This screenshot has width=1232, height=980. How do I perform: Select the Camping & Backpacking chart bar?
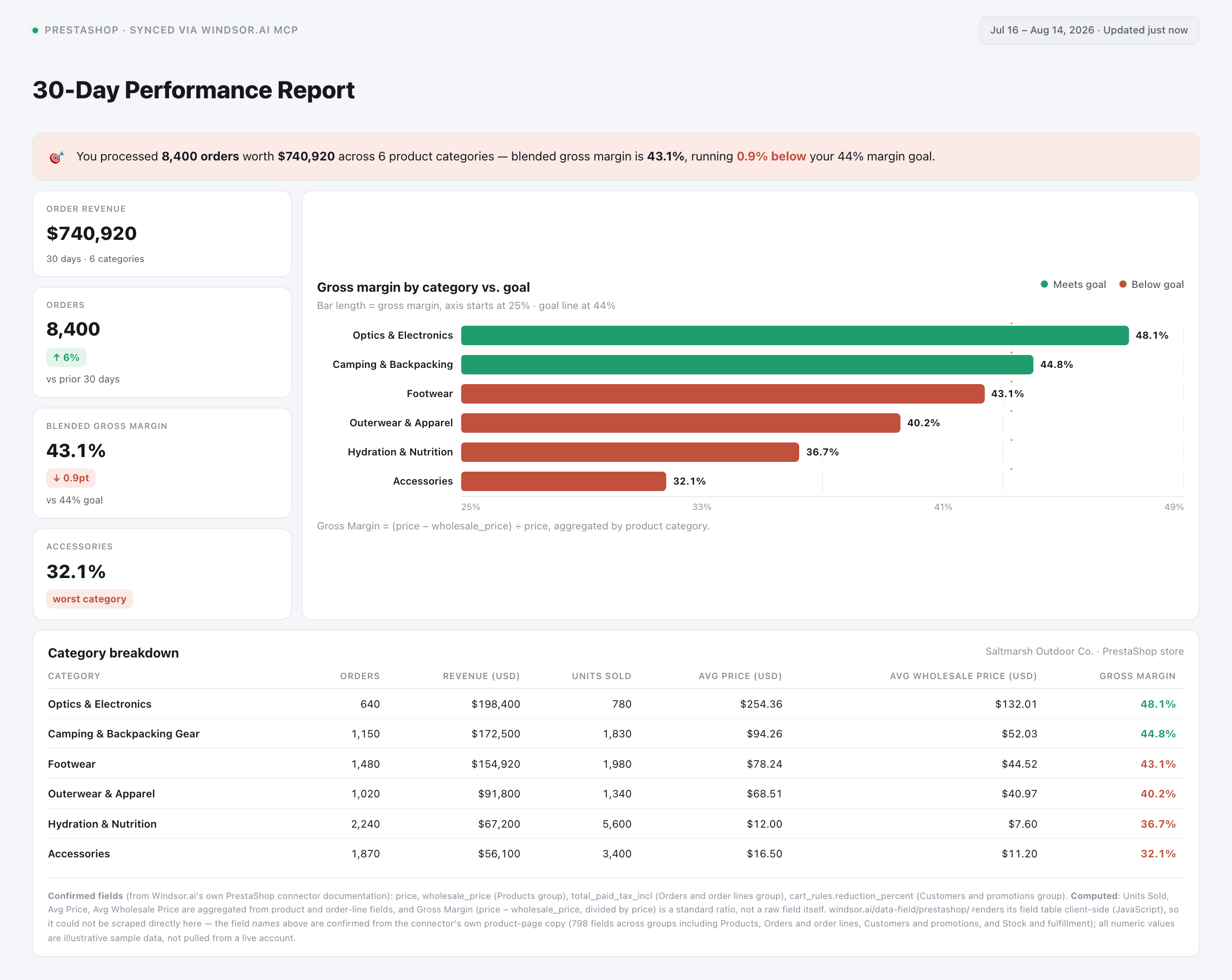pyautogui.click(x=747, y=365)
